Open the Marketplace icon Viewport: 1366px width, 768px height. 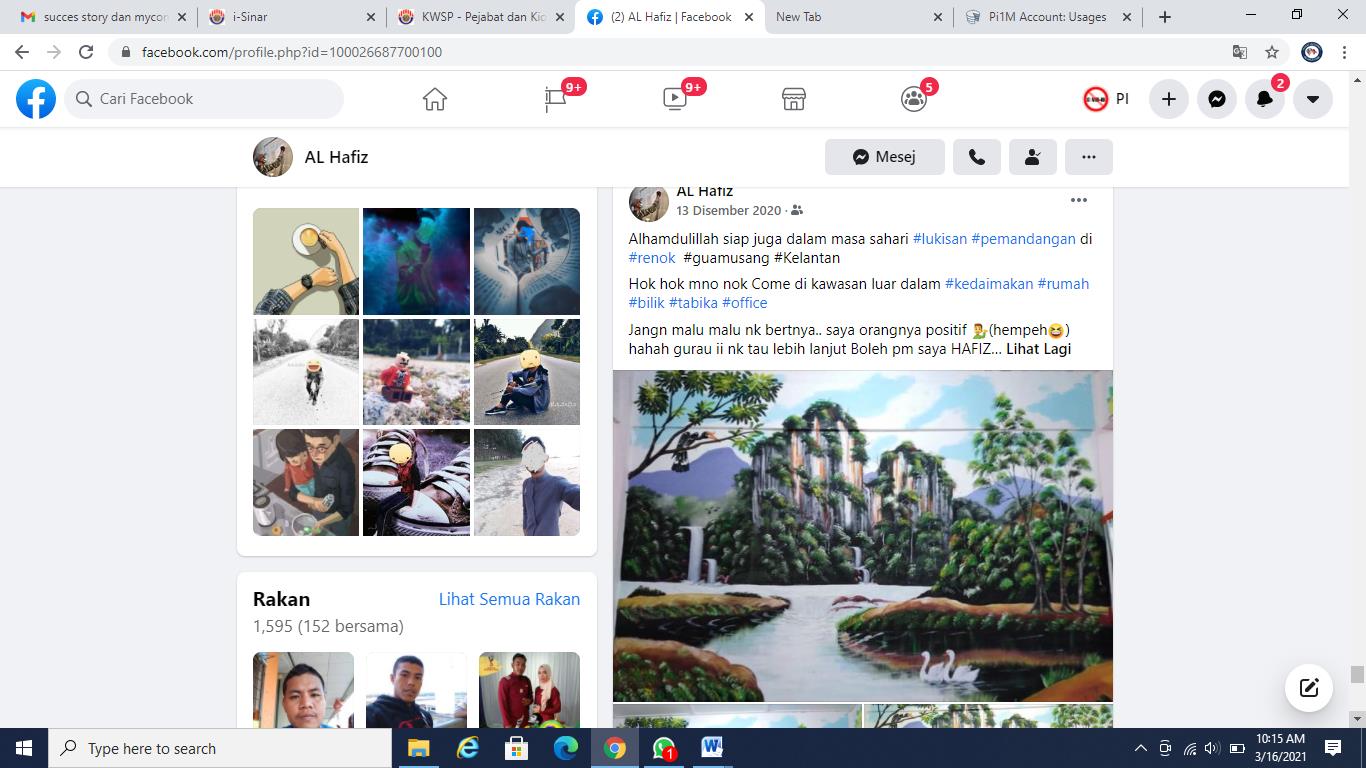[x=794, y=99]
